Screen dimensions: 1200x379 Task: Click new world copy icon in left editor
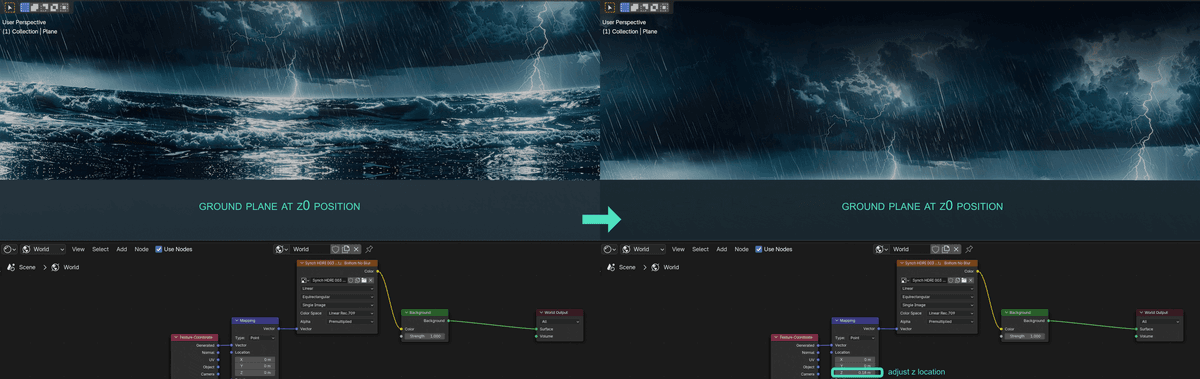346,249
